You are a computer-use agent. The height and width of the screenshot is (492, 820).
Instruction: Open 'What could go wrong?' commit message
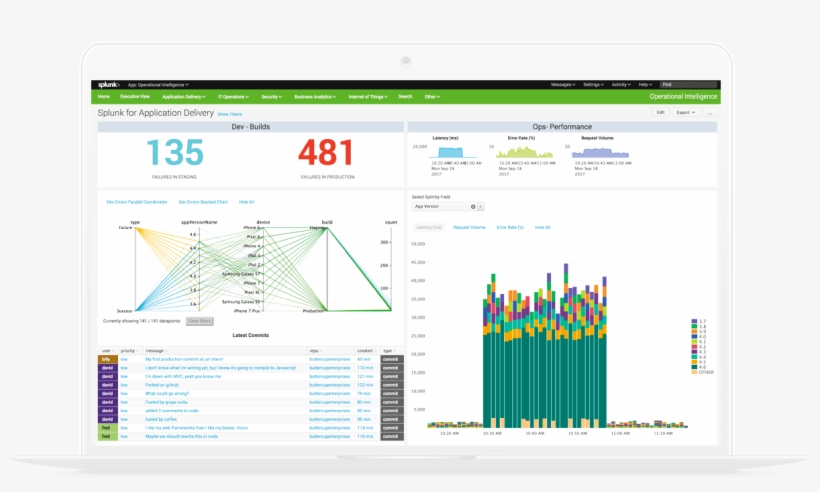point(167,394)
